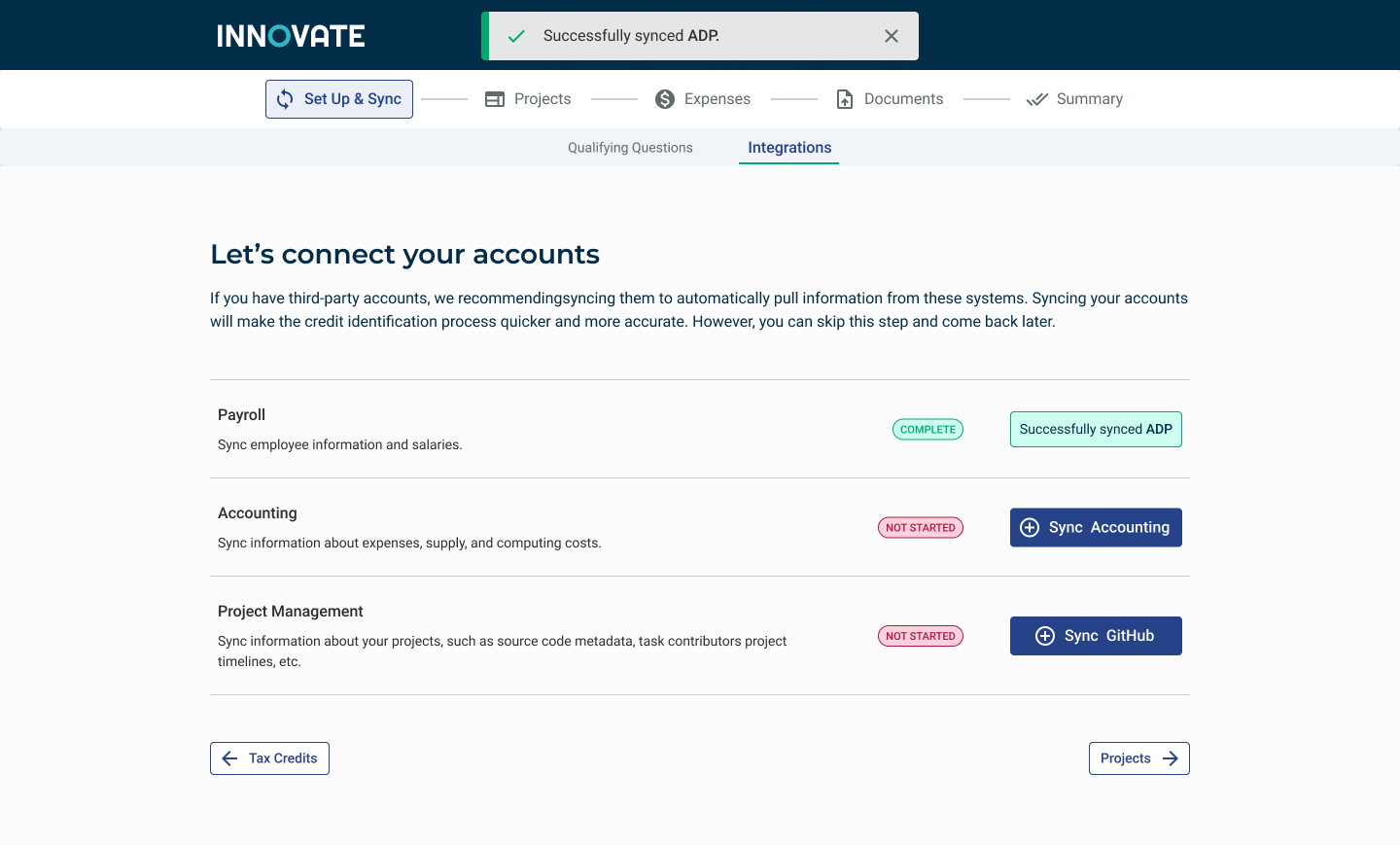Click the Expenses dollar sign icon
The width and height of the screenshot is (1400, 845).
pyautogui.click(x=665, y=99)
